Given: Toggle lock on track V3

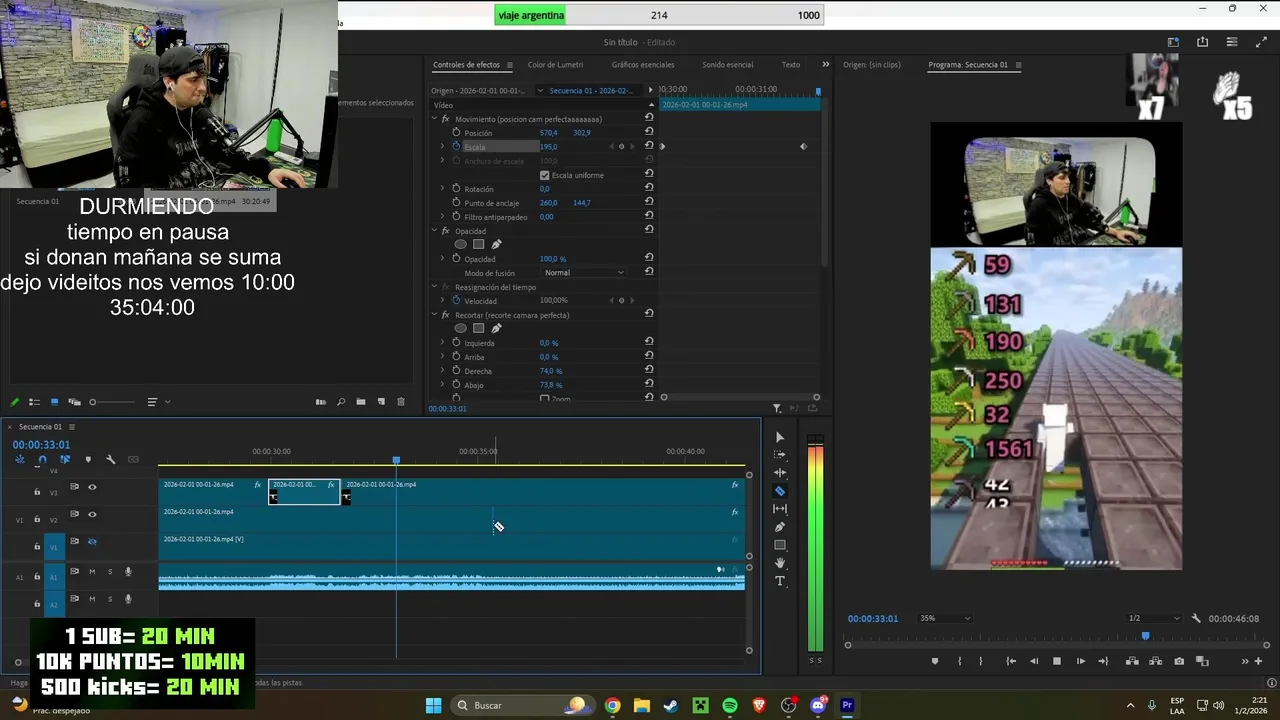Looking at the screenshot, I should 37,492.
